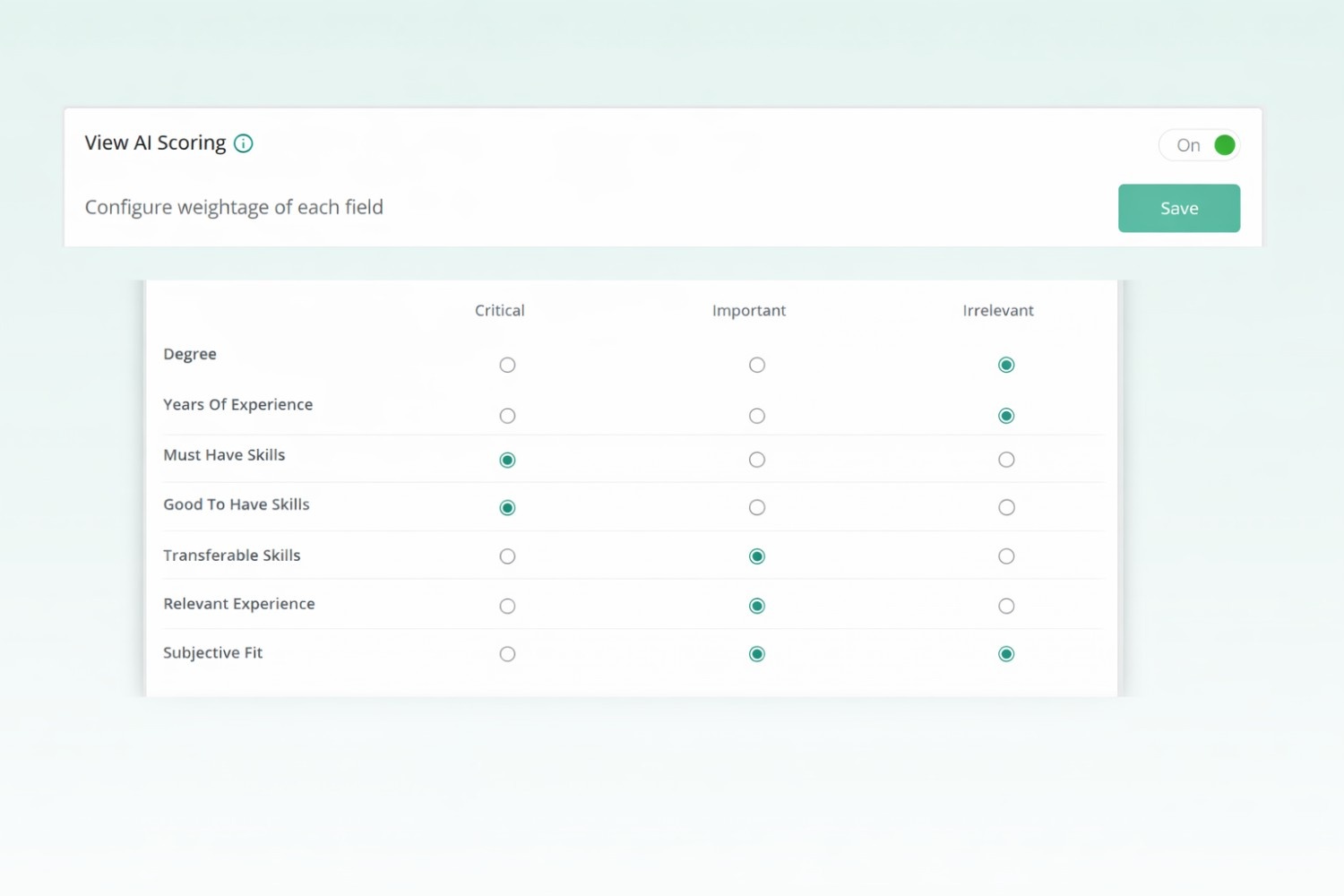Mark Good To Have Skills as Irrelevant
Screen dimensions: 1344x896
[x=1006, y=506]
